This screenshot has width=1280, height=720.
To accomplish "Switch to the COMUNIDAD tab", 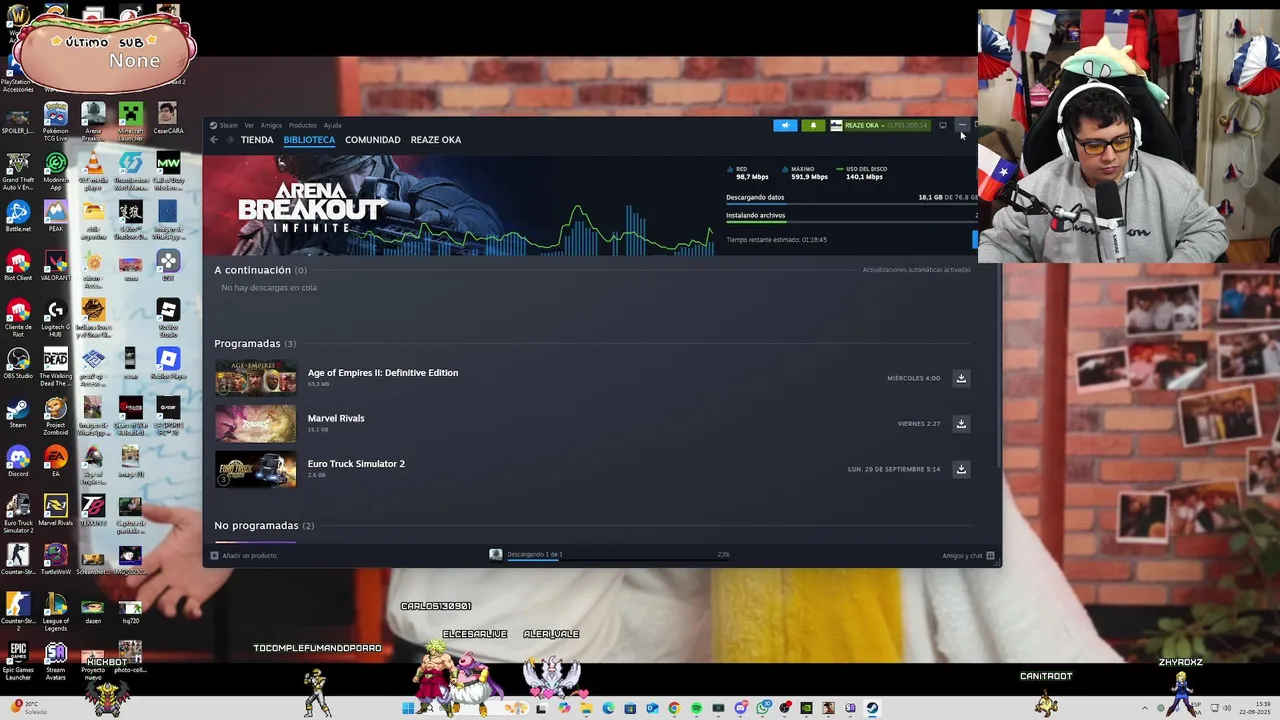I will 373,140.
